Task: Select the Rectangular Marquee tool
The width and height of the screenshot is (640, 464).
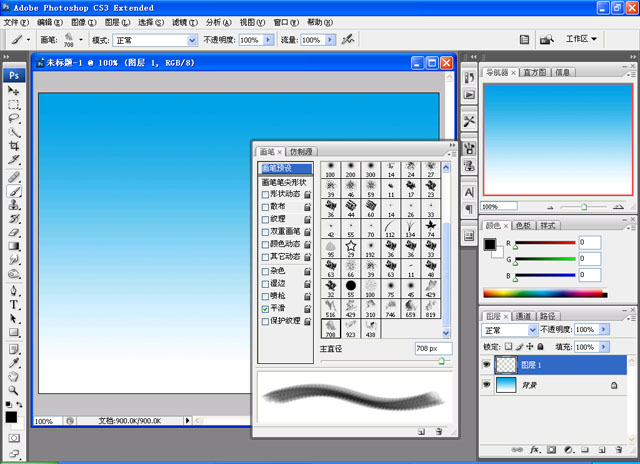Action: [14, 104]
